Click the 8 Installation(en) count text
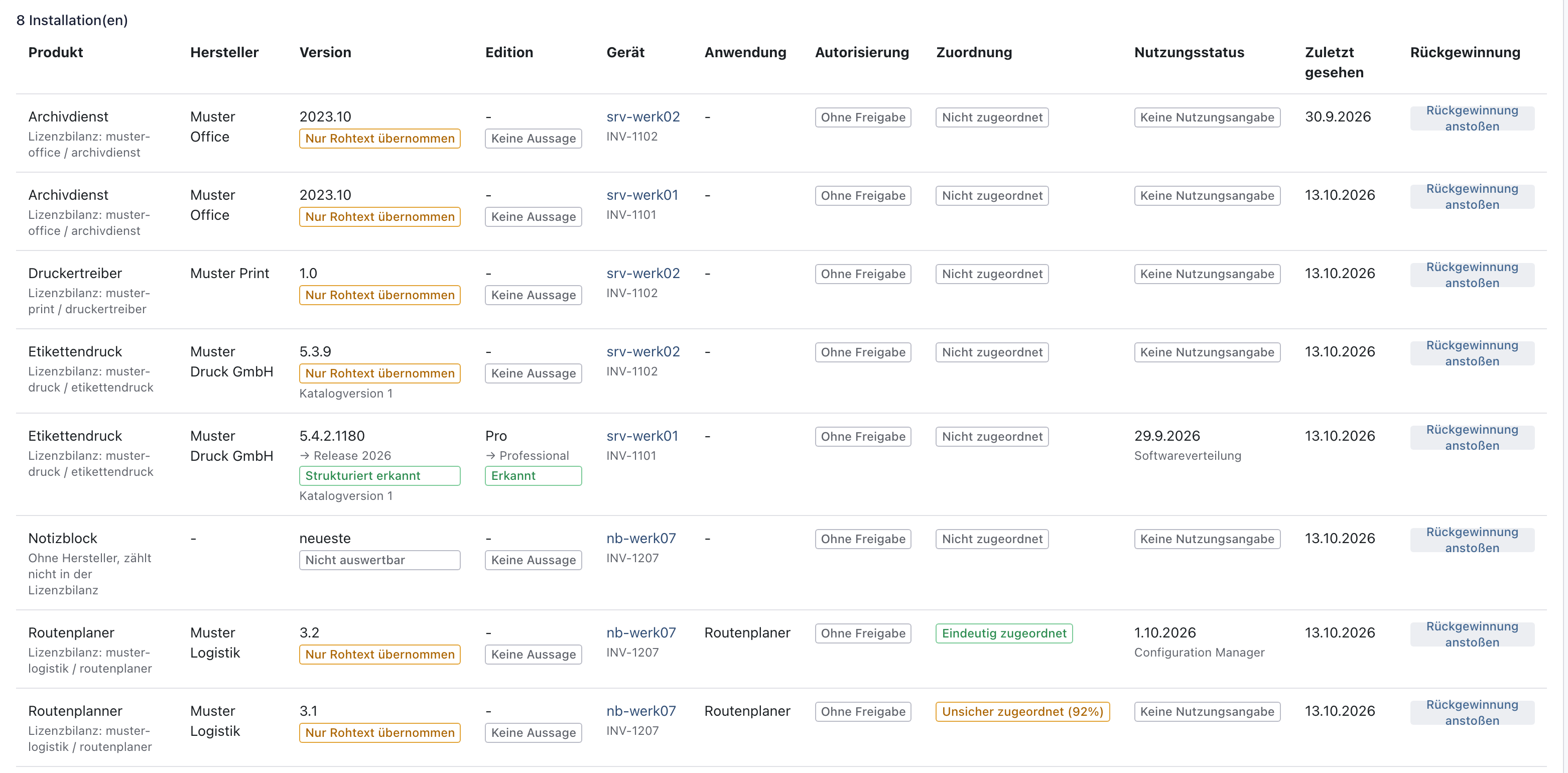 [72, 20]
